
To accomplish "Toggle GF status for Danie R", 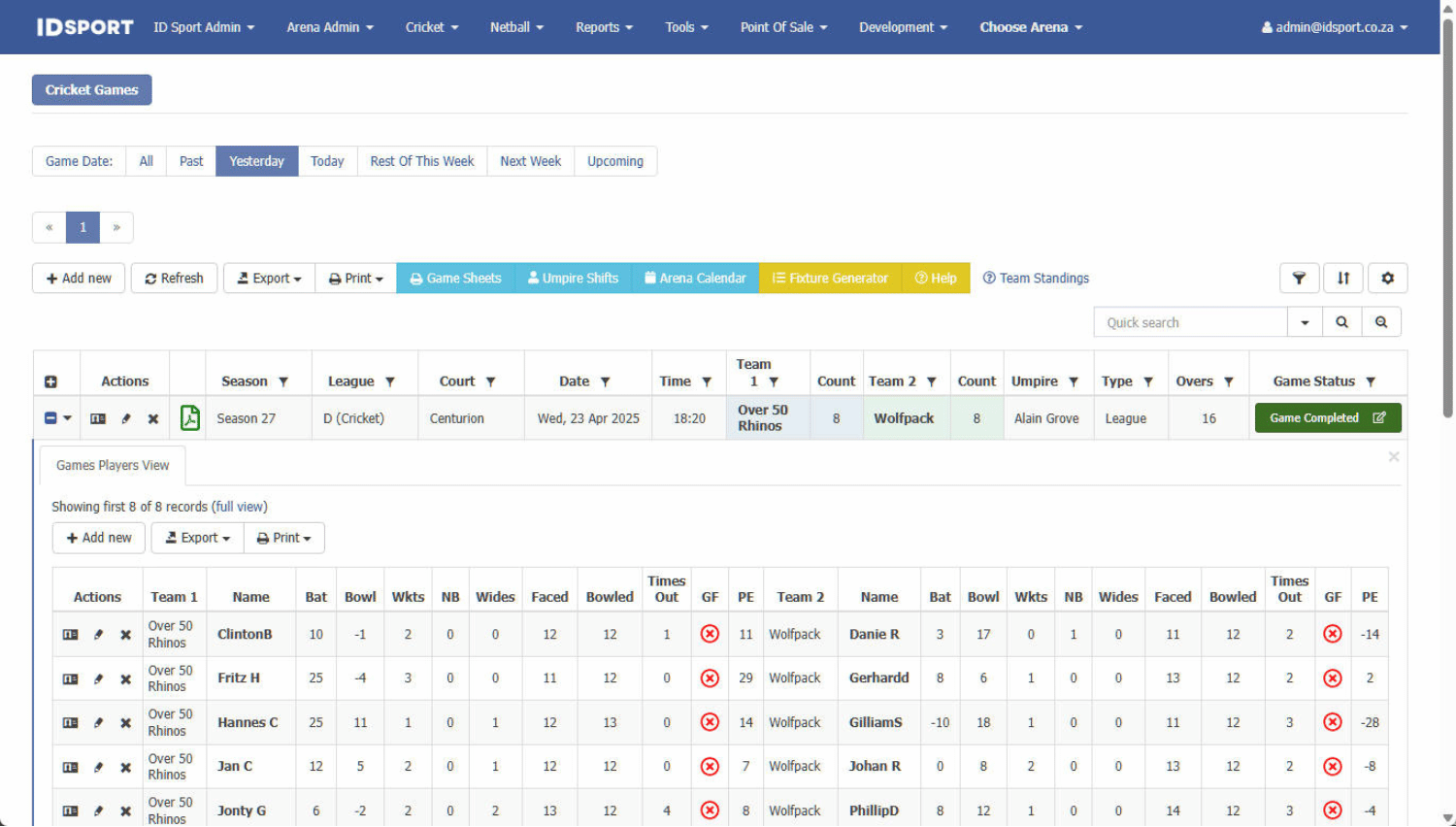I will [x=1333, y=634].
